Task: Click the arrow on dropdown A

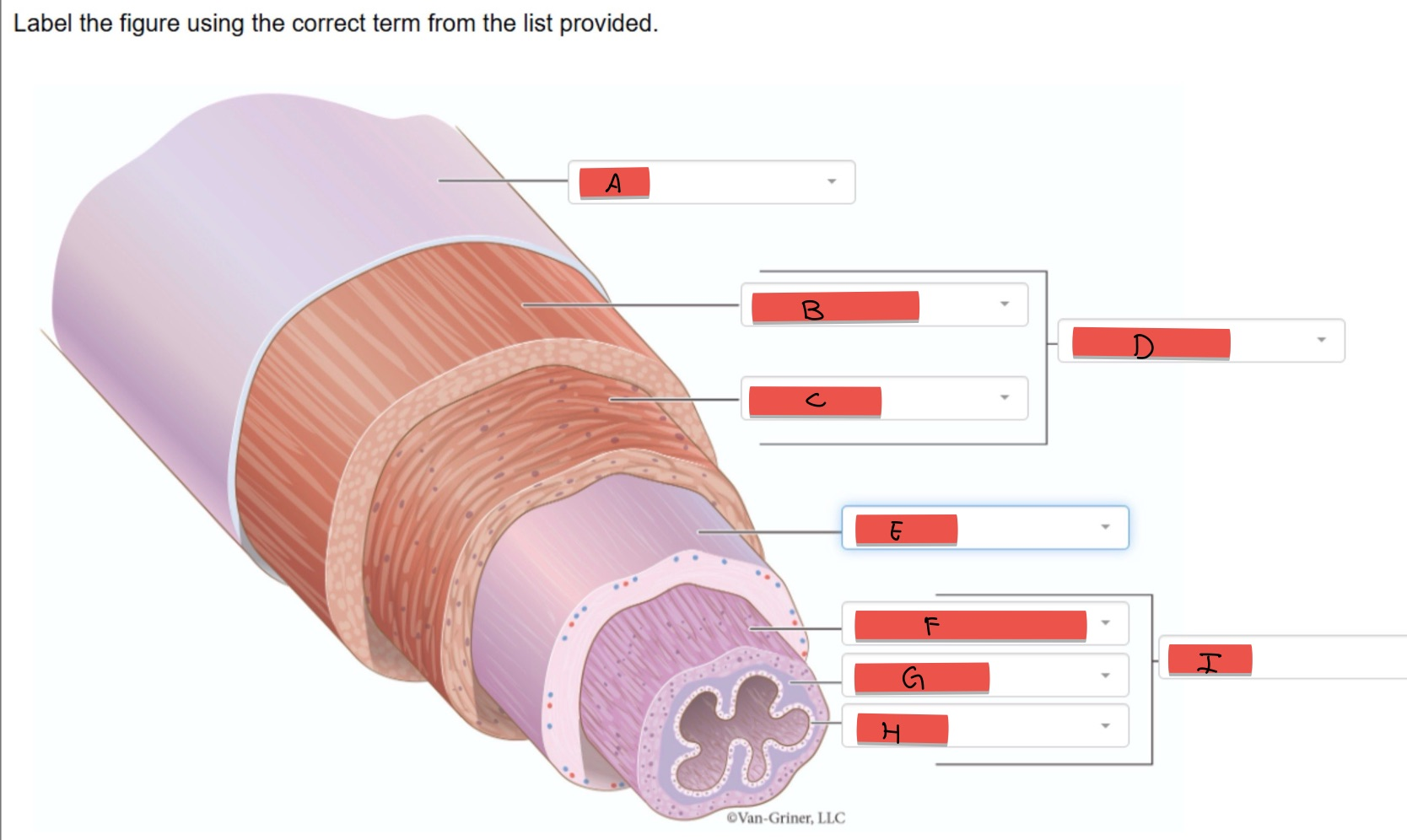Action: click(x=831, y=181)
